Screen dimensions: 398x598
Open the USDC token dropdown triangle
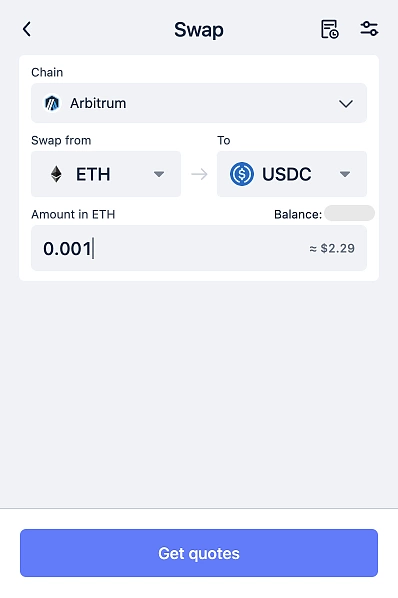click(x=345, y=174)
